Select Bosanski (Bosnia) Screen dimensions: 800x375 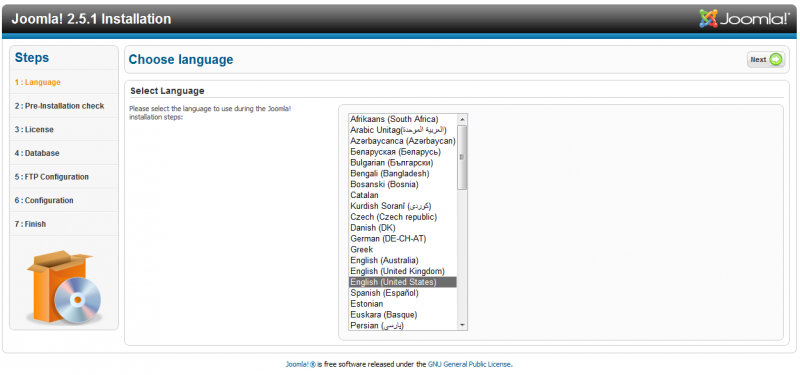tap(403, 184)
